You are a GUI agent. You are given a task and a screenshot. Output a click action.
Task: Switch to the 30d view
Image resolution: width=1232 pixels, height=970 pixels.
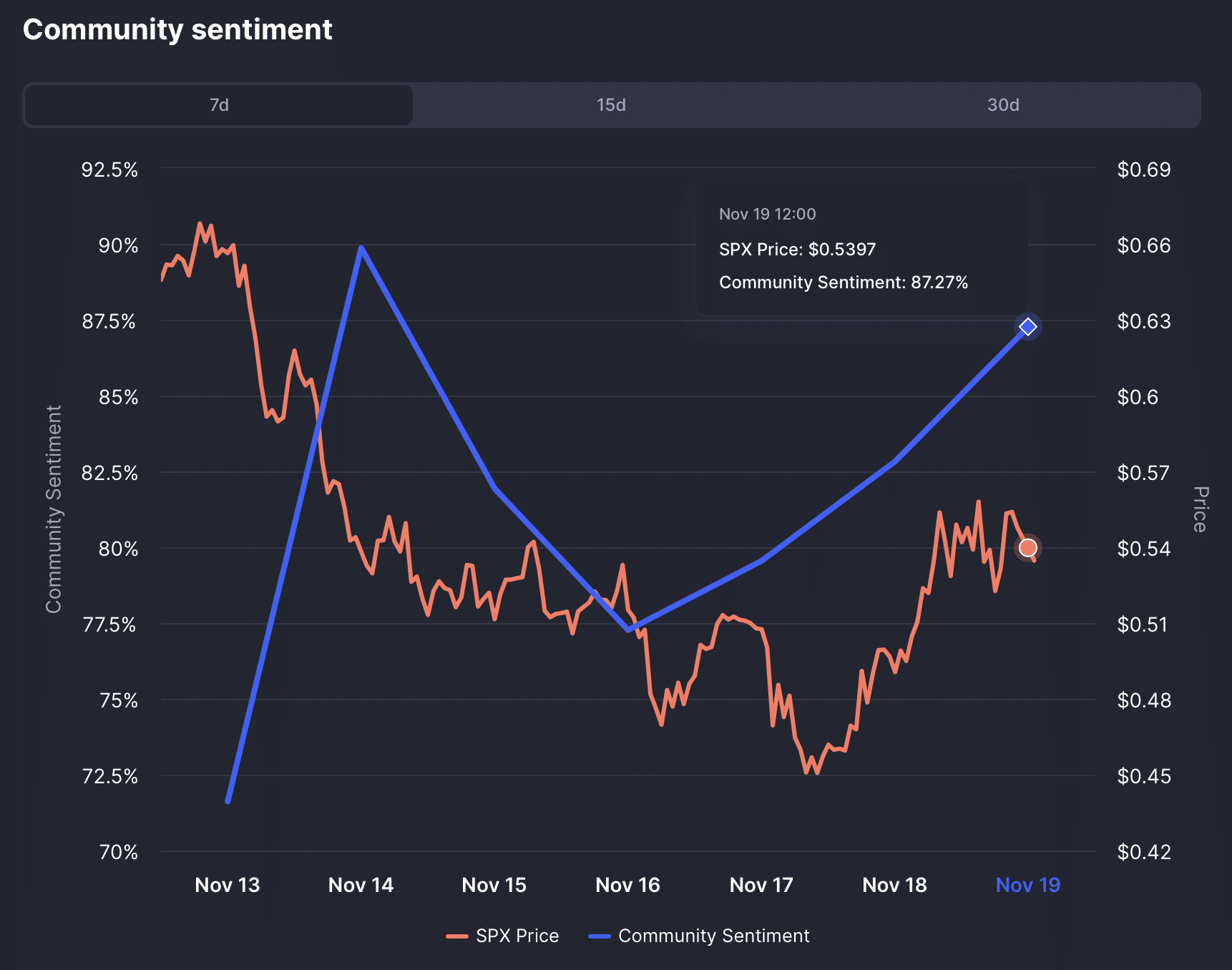pos(1002,104)
